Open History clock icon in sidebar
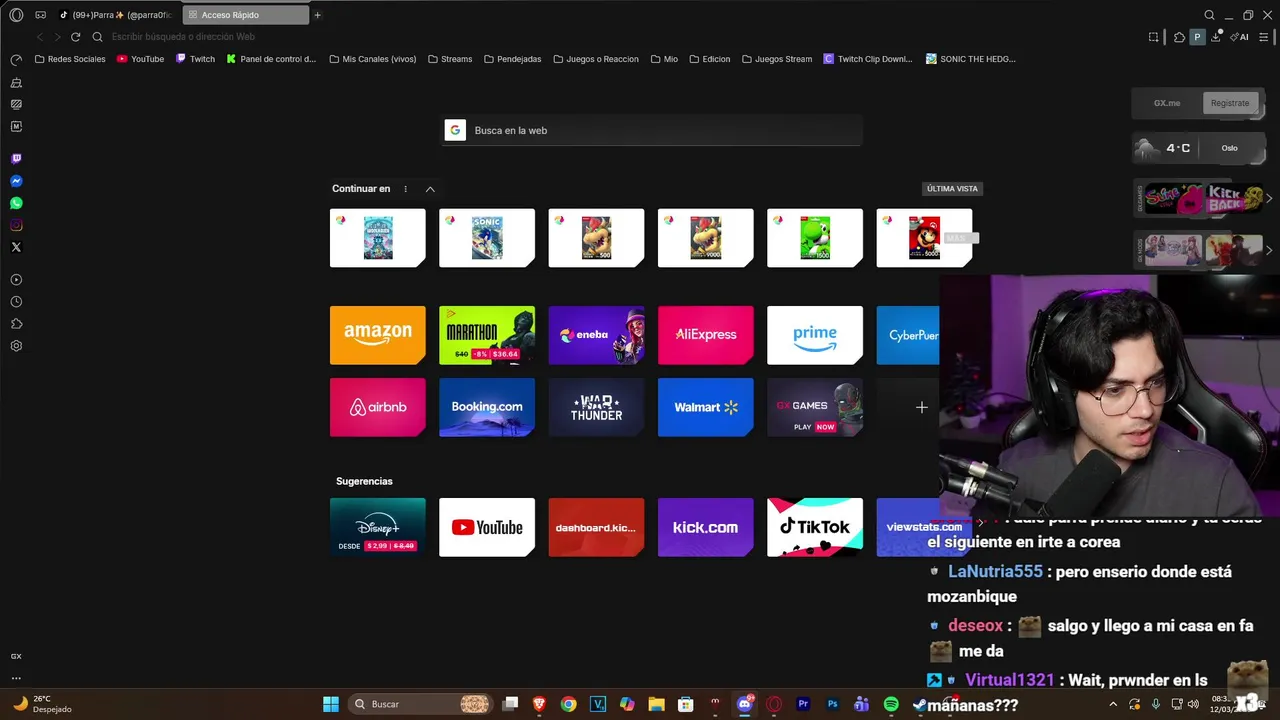Screen dimensions: 1280x720 [x=16, y=302]
